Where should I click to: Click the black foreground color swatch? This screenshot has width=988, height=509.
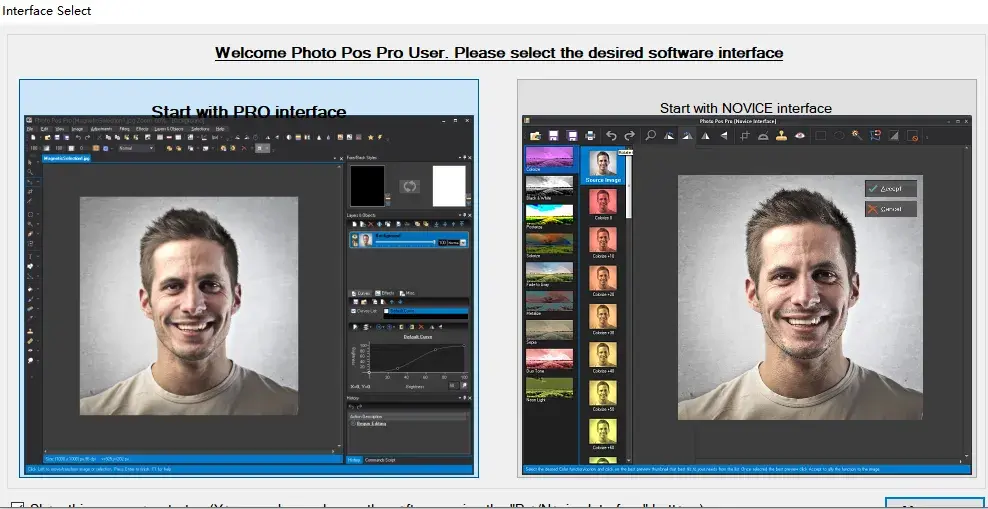point(367,186)
